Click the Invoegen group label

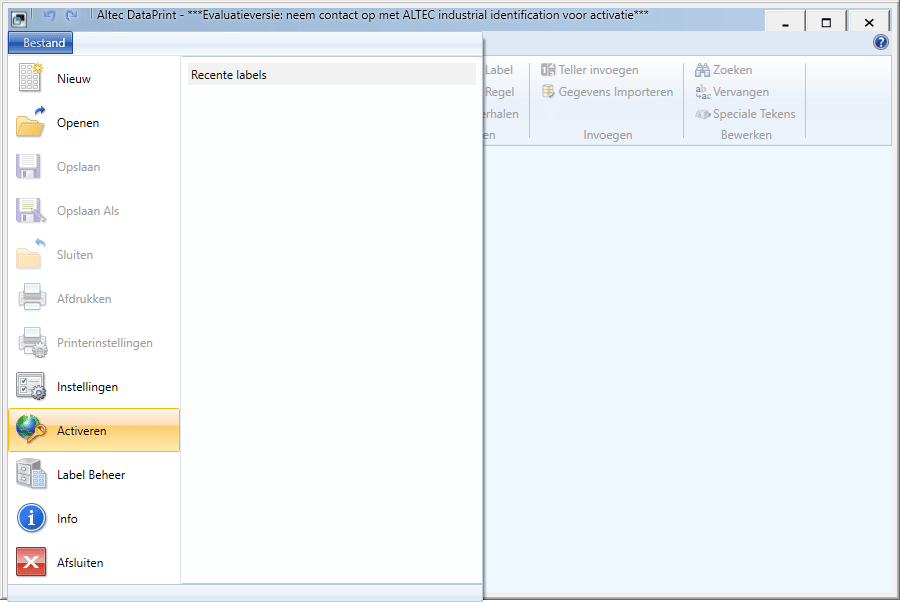pyautogui.click(x=607, y=135)
